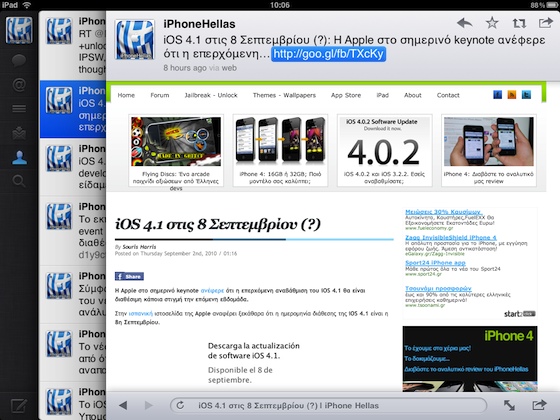Open the share action icon in tweet header

tap(545, 23)
